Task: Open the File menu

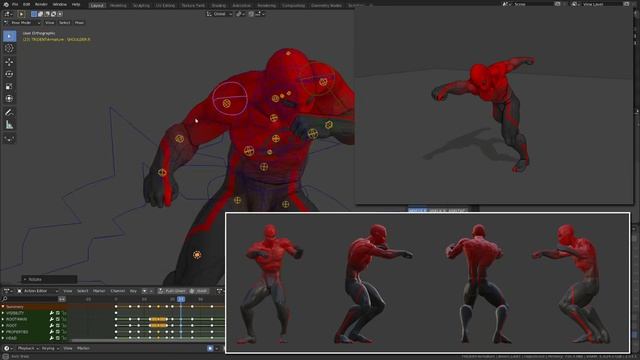Action: pos(15,4)
